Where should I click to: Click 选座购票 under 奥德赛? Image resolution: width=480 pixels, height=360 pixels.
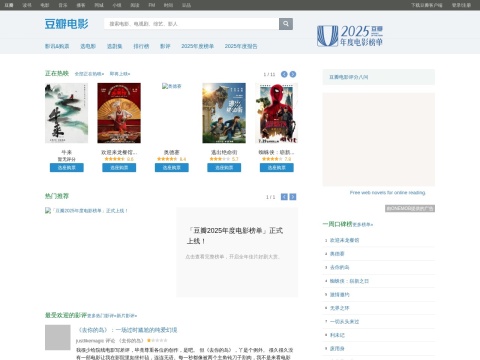(x=172, y=168)
